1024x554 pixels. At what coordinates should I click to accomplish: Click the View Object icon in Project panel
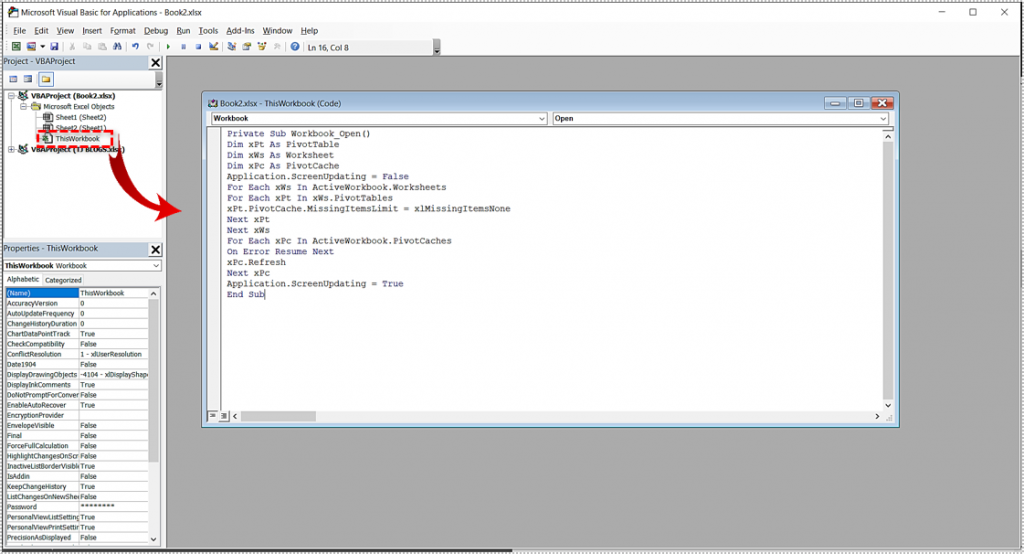[28, 79]
